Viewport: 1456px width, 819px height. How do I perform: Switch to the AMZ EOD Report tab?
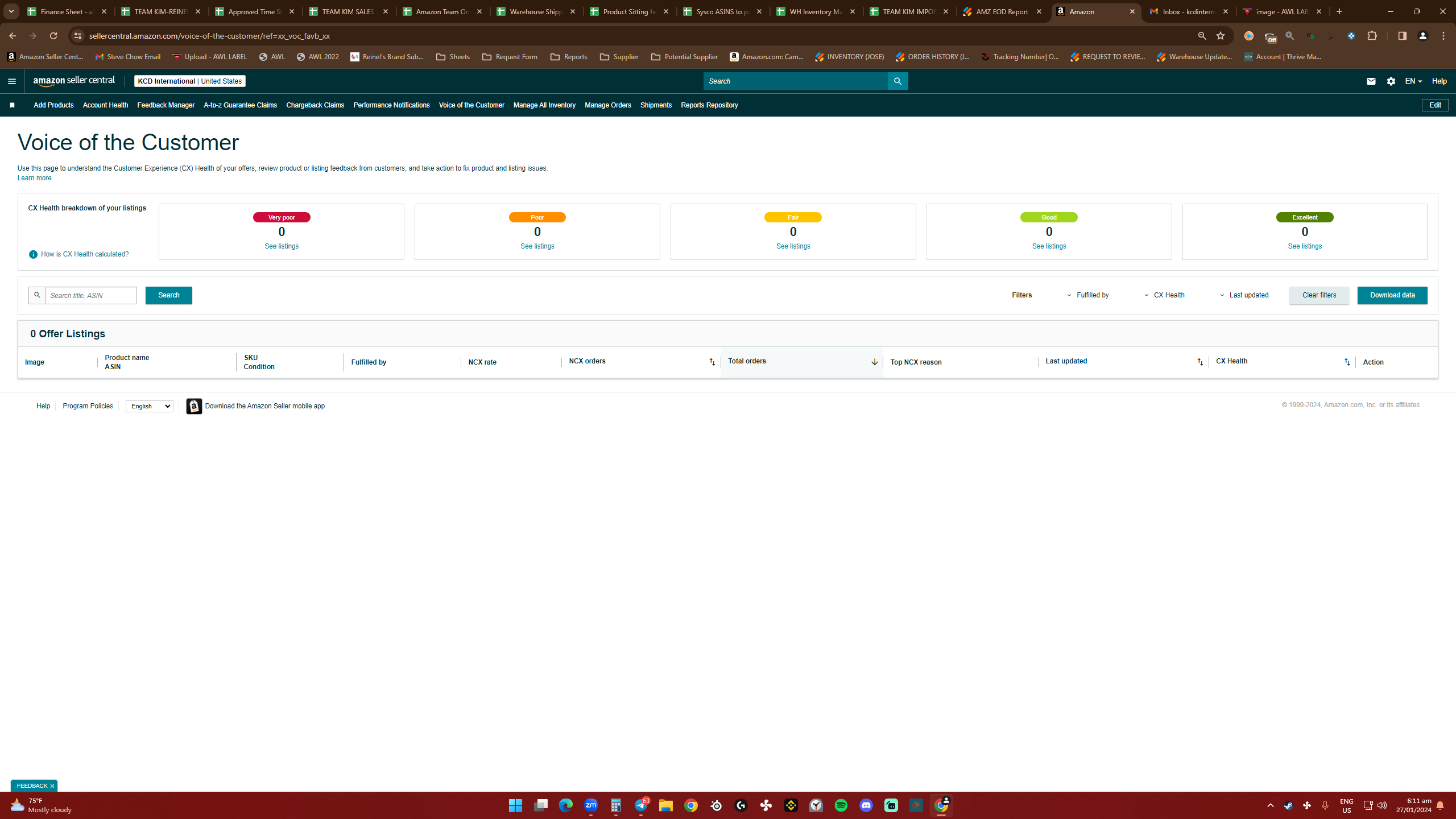click(1002, 11)
